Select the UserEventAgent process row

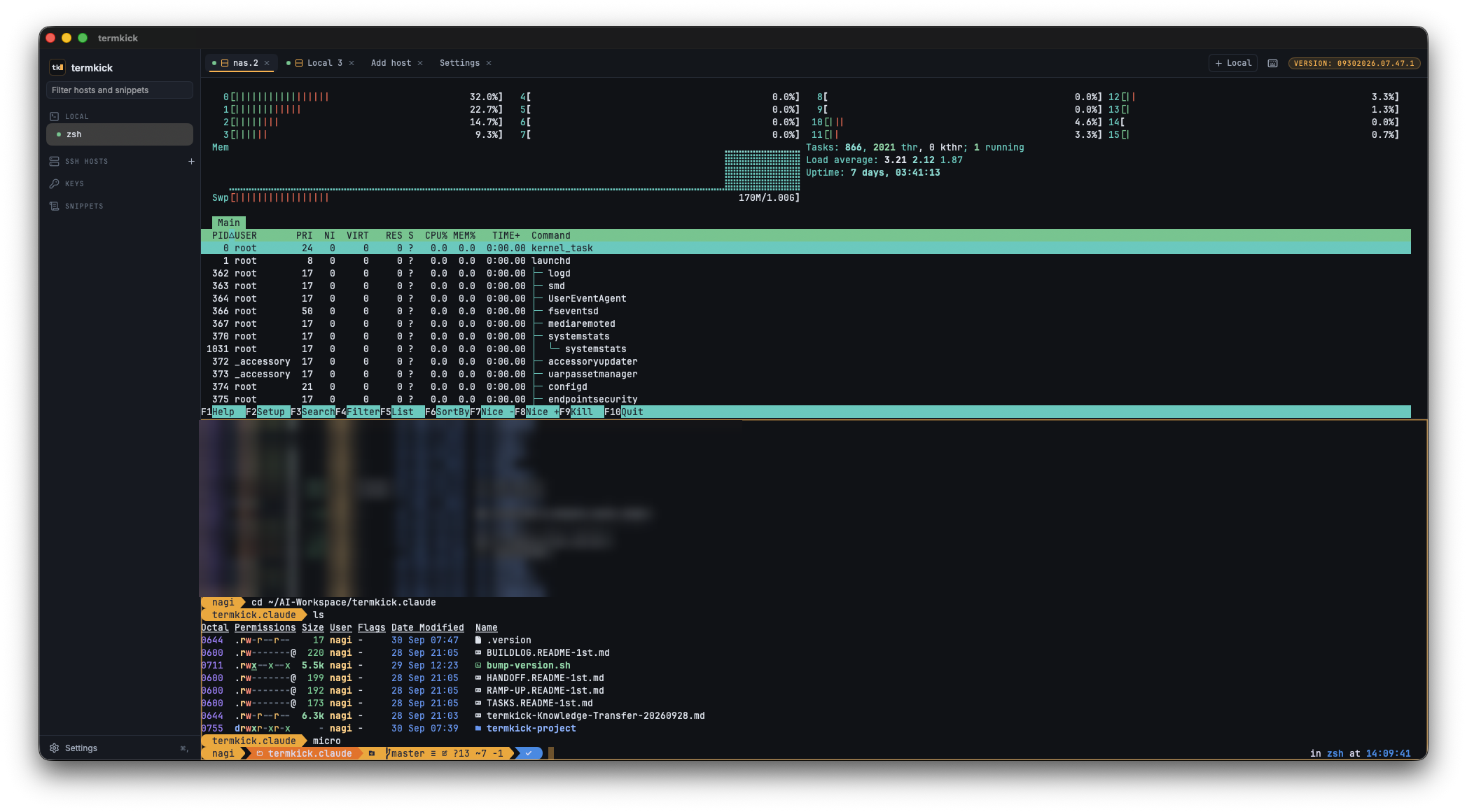805,298
